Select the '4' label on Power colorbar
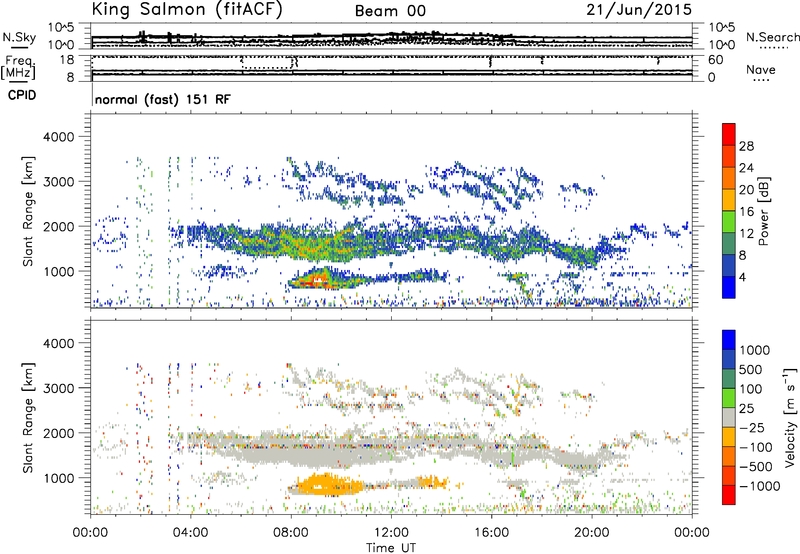800x554 pixels. (x=743, y=278)
